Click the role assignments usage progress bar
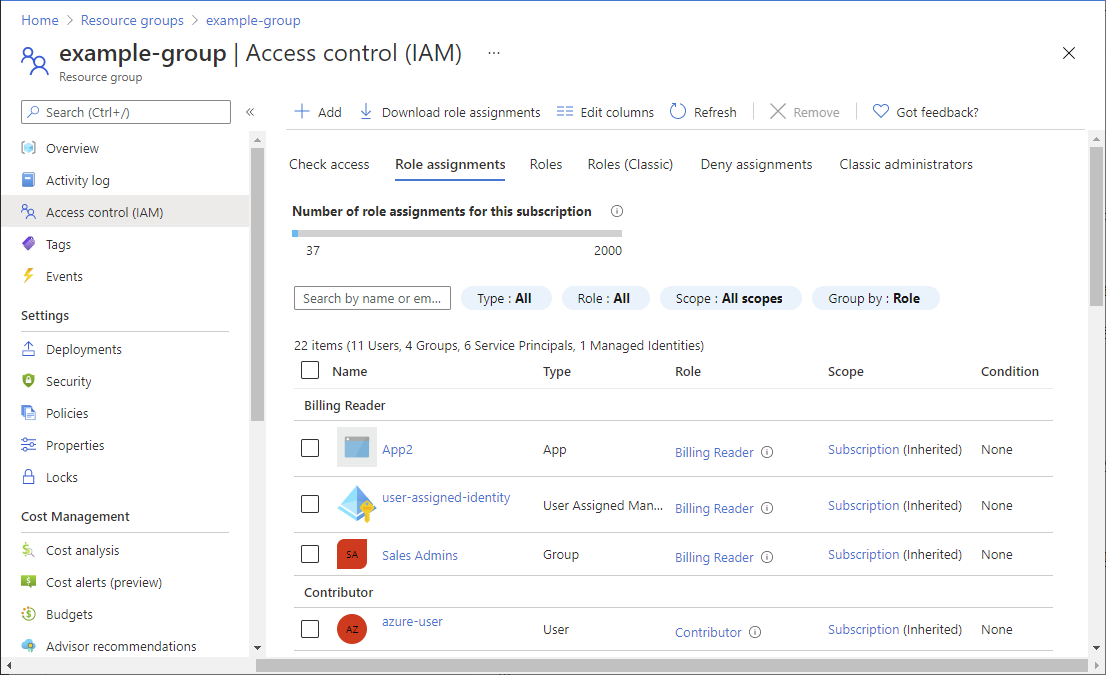 click(457, 233)
